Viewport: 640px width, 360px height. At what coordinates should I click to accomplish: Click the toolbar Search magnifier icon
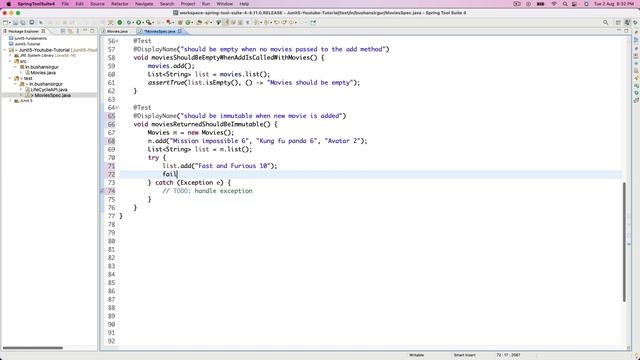(x=606, y=22)
